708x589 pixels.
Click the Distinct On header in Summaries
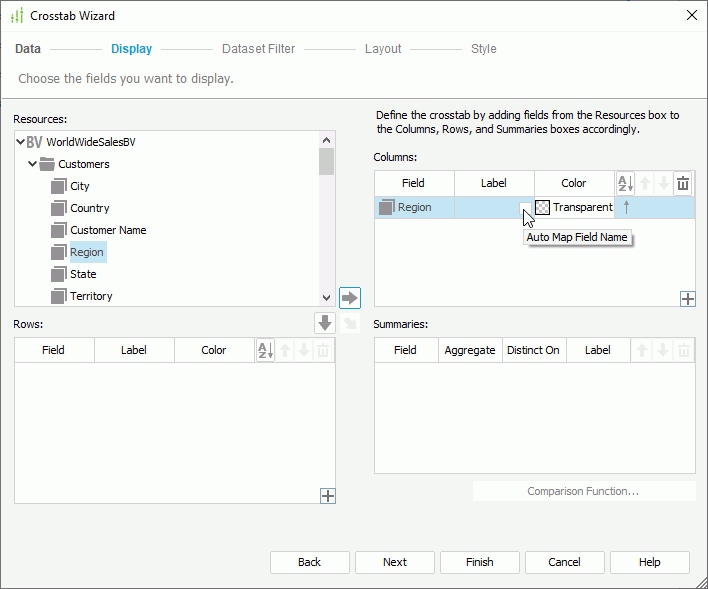534,350
